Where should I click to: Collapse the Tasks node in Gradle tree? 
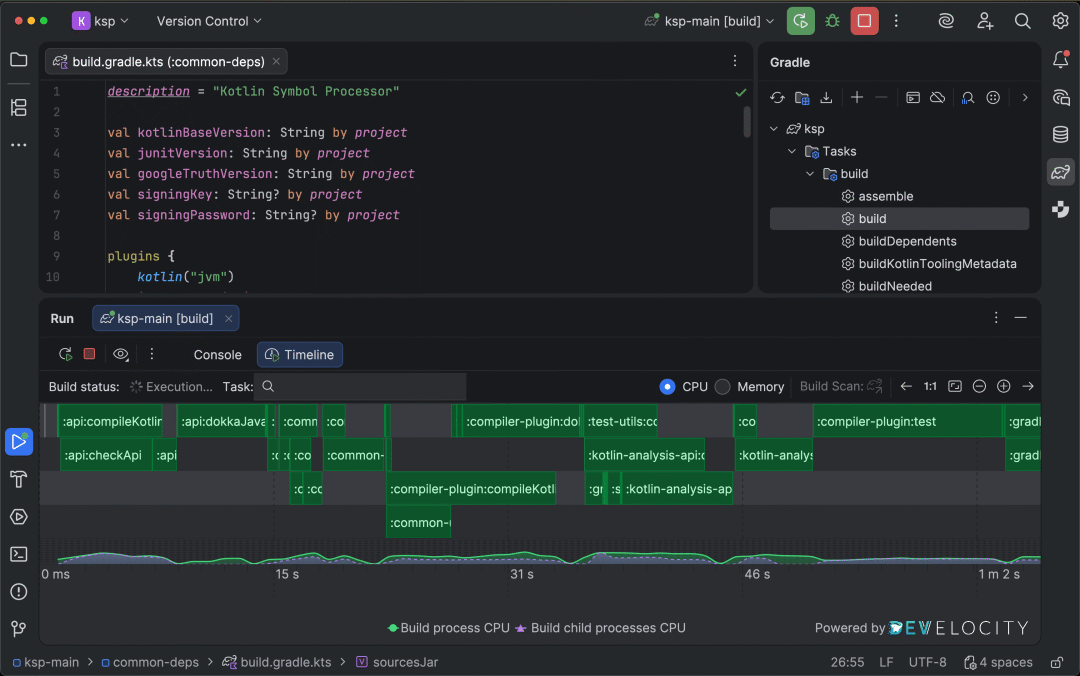coord(792,152)
